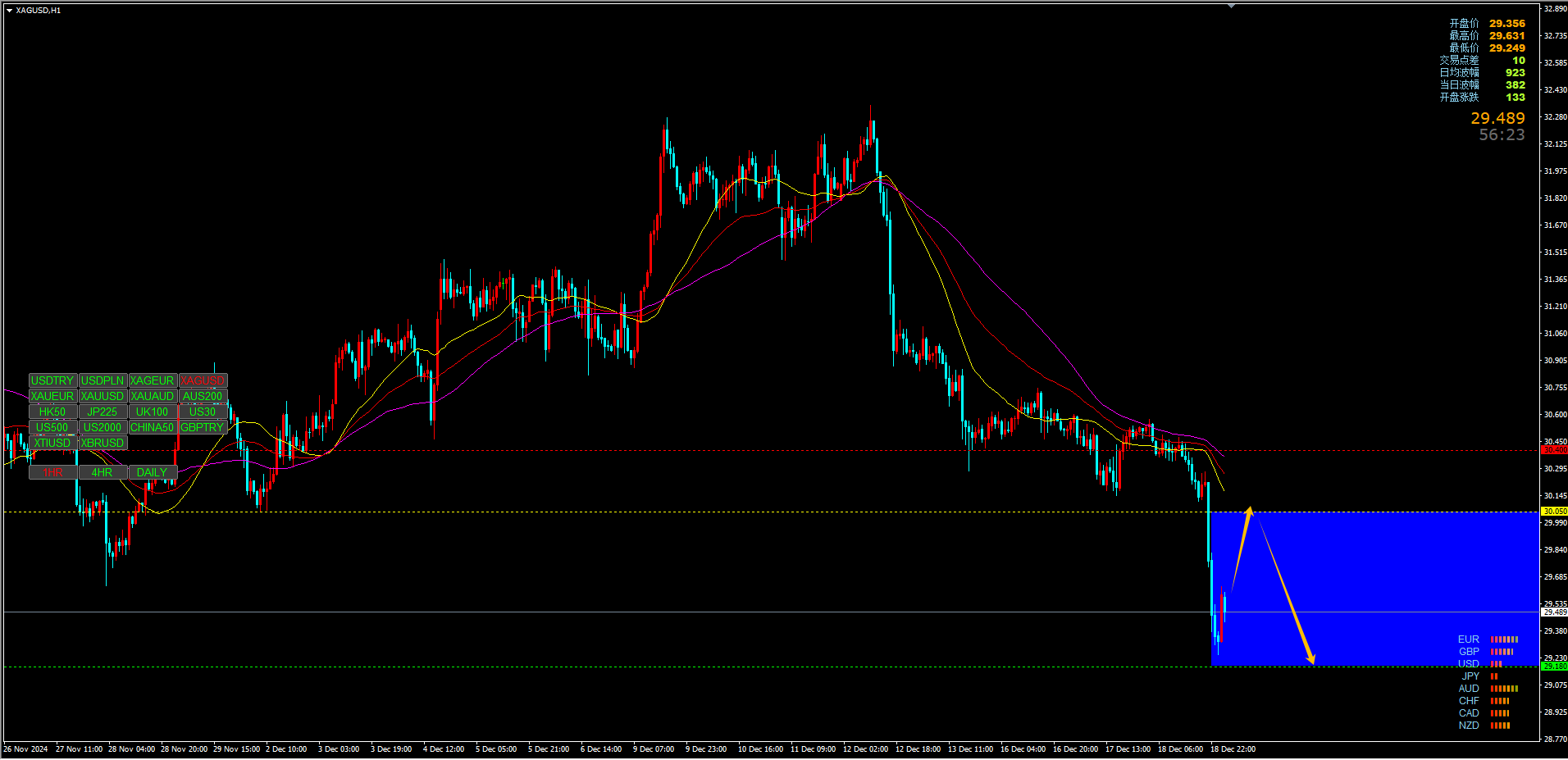
Task: Click the green 29.180 price level label
Action: tap(1554, 667)
